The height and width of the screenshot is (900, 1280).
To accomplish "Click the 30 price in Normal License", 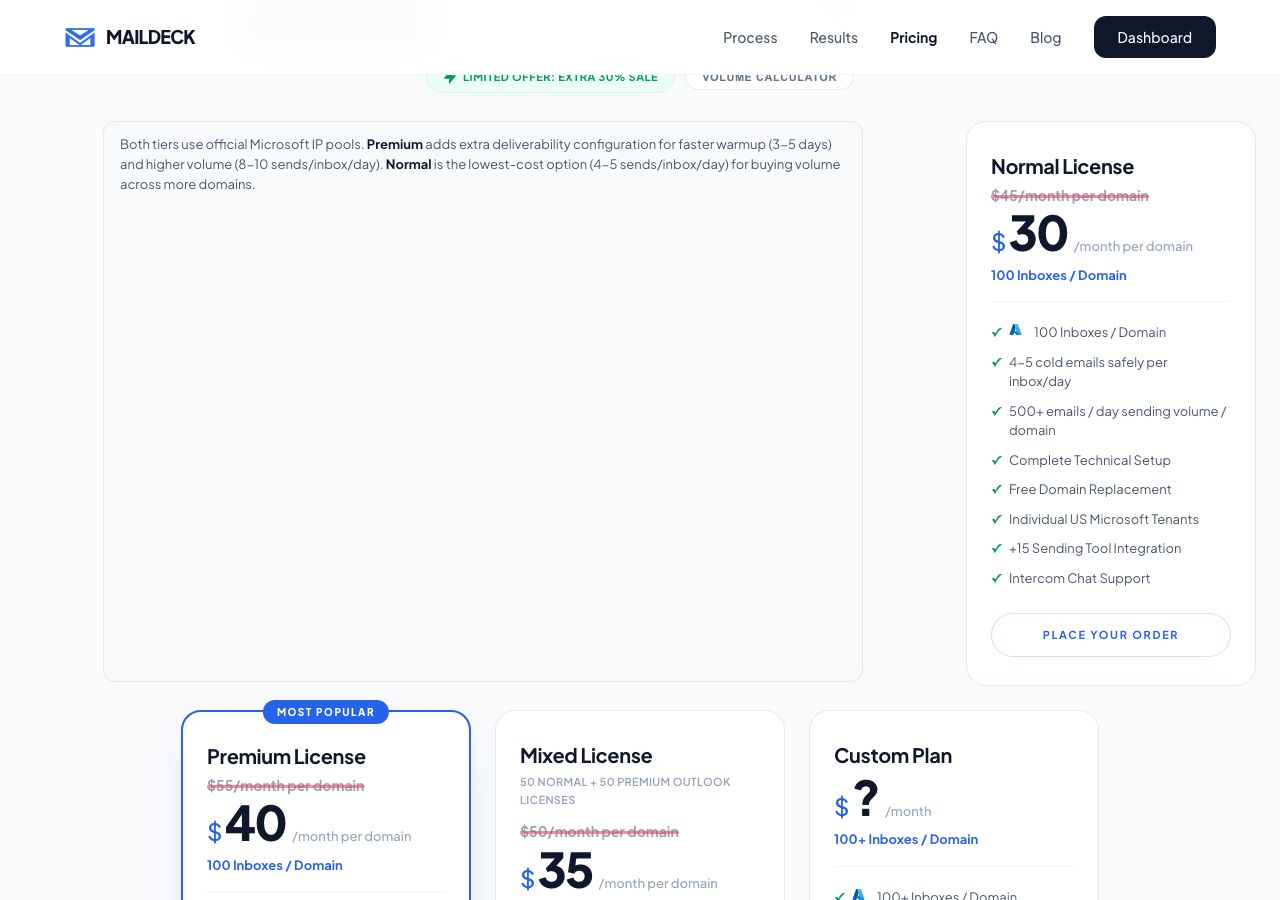I will (x=1039, y=234).
